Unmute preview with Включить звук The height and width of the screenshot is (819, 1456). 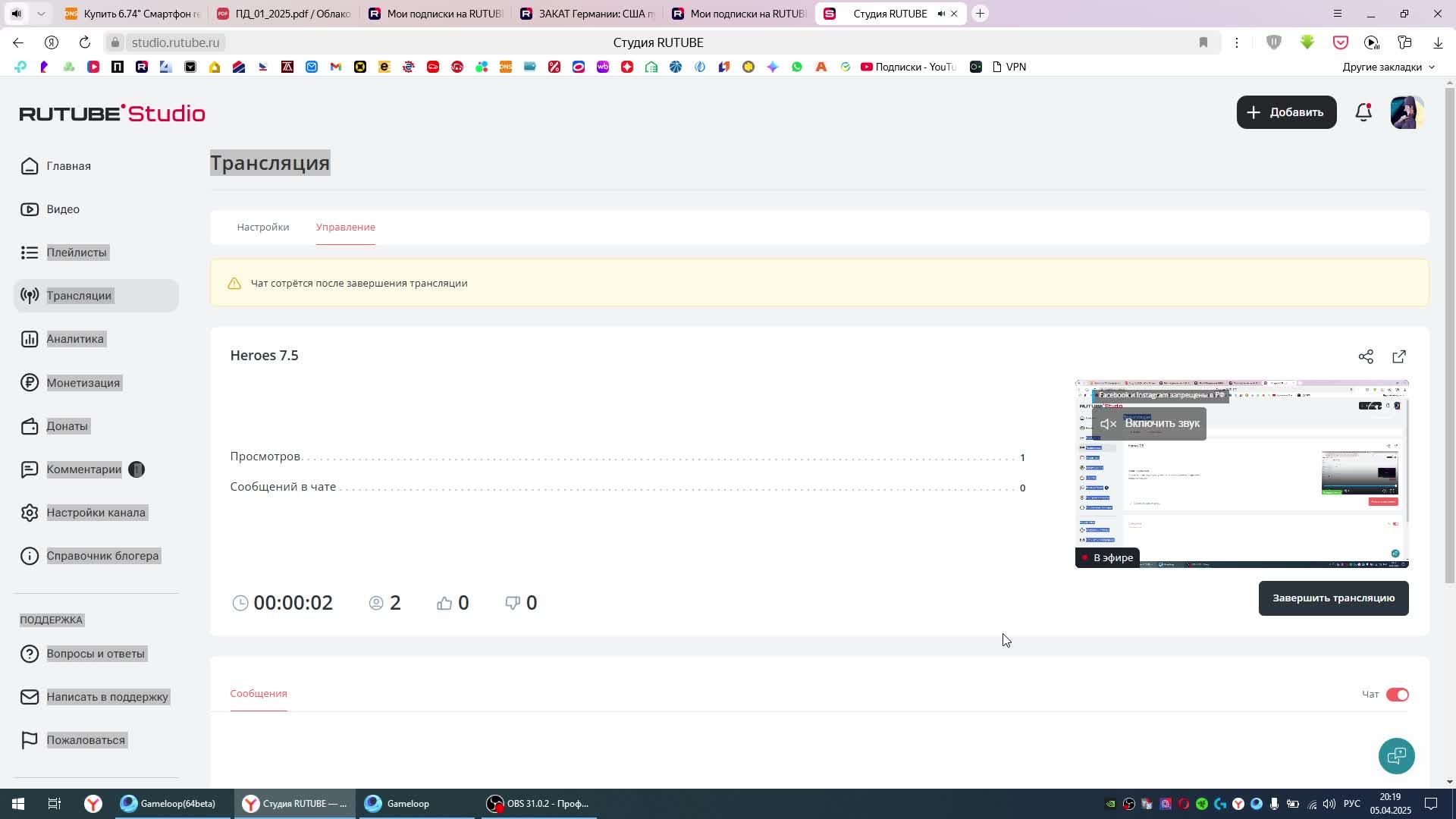(x=1150, y=424)
